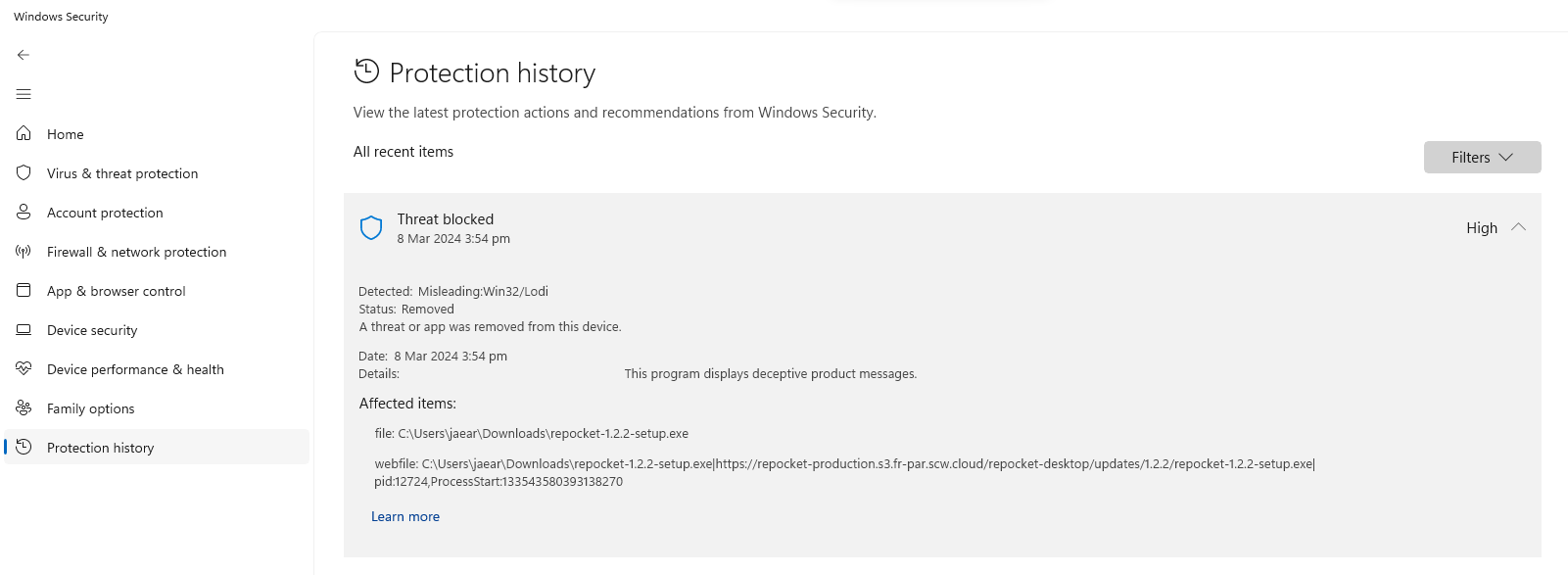Navigate to Device security

pos(157,330)
